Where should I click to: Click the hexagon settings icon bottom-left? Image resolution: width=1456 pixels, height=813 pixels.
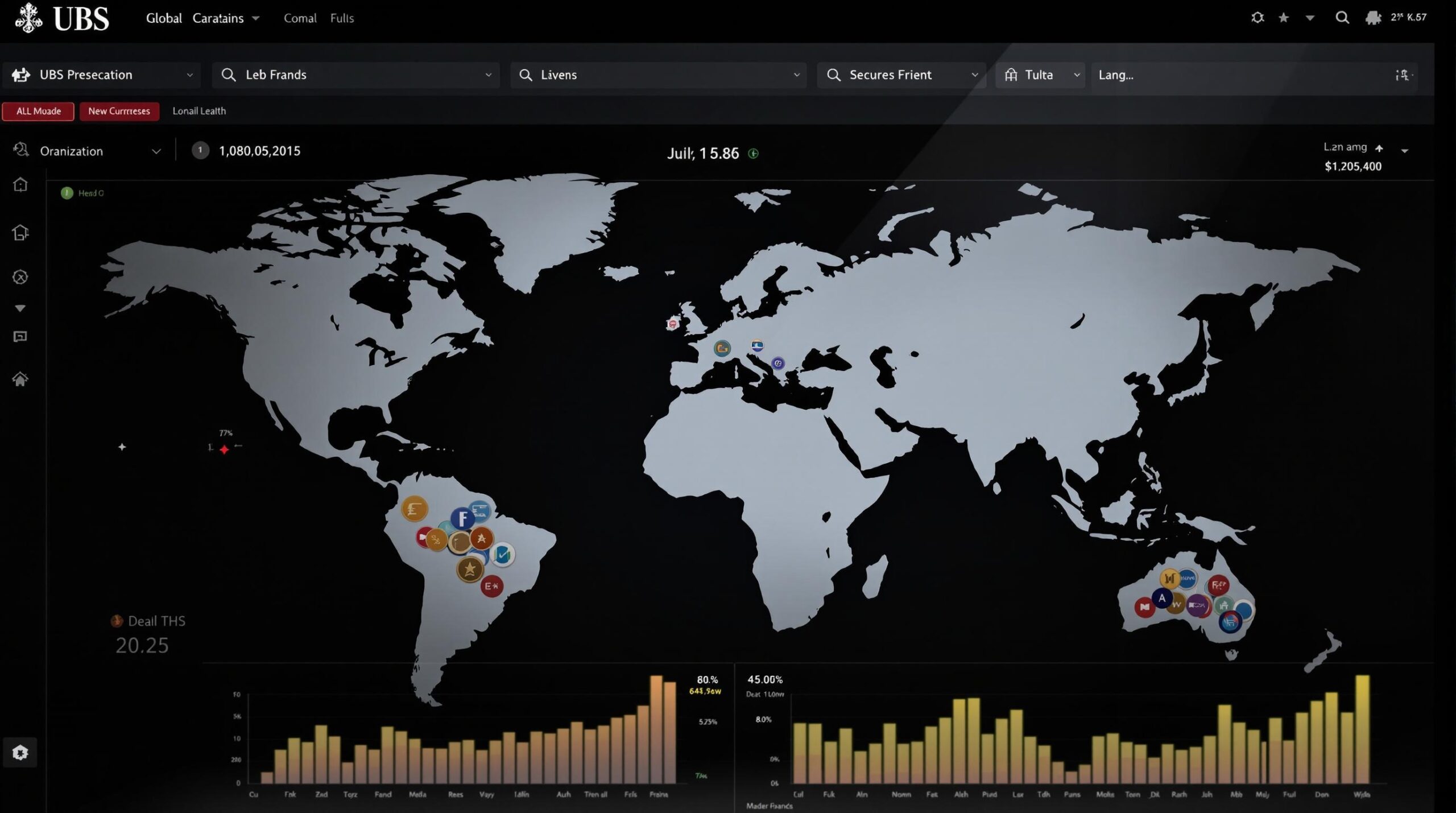pyautogui.click(x=20, y=753)
